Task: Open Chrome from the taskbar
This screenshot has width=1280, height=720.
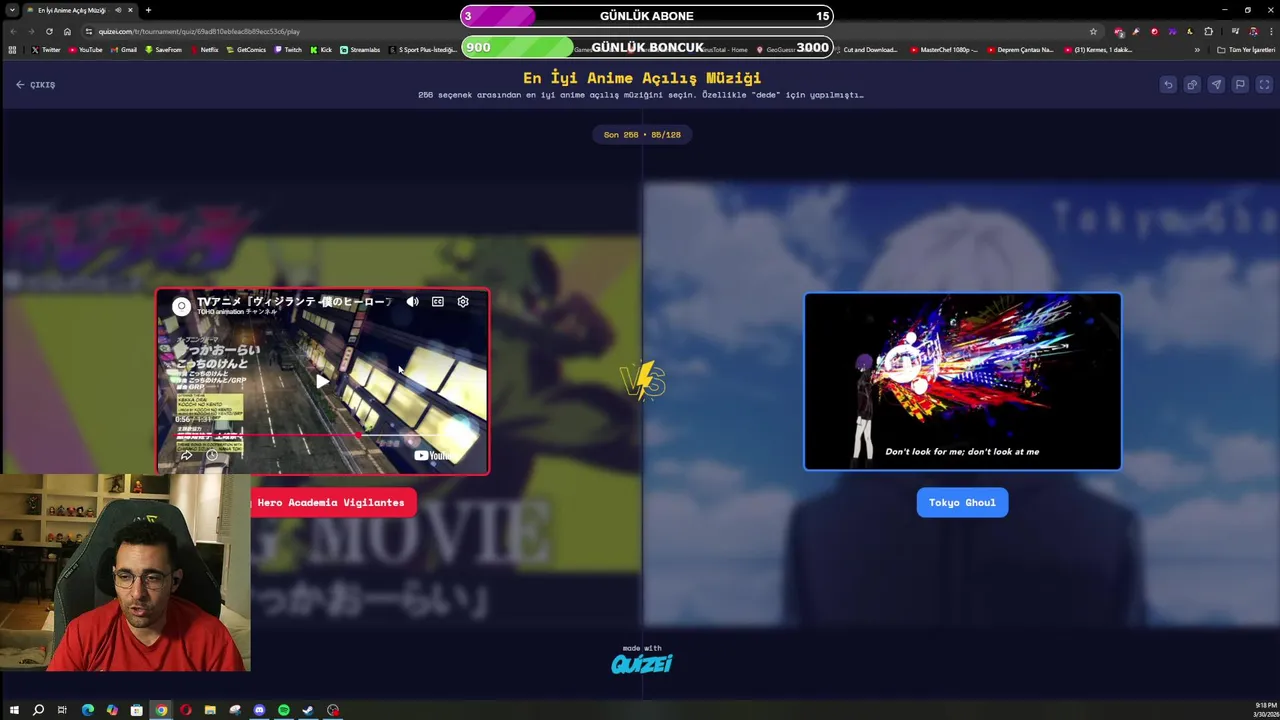Action: pyautogui.click(x=161, y=710)
